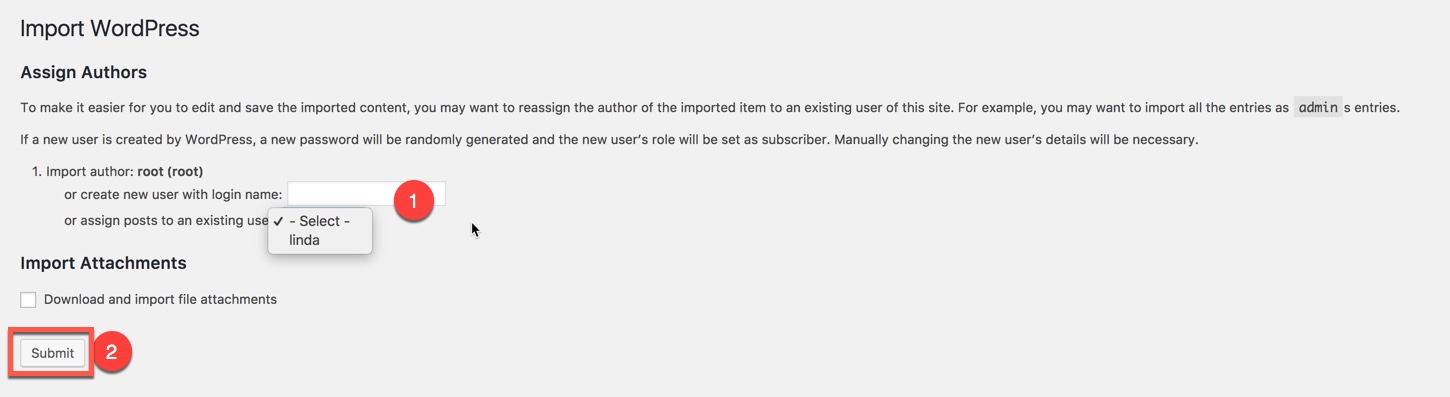Viewport: 1450px width, 397px height.
Task: Click the 'or create new user with login name' label
Action: (173, 194)
